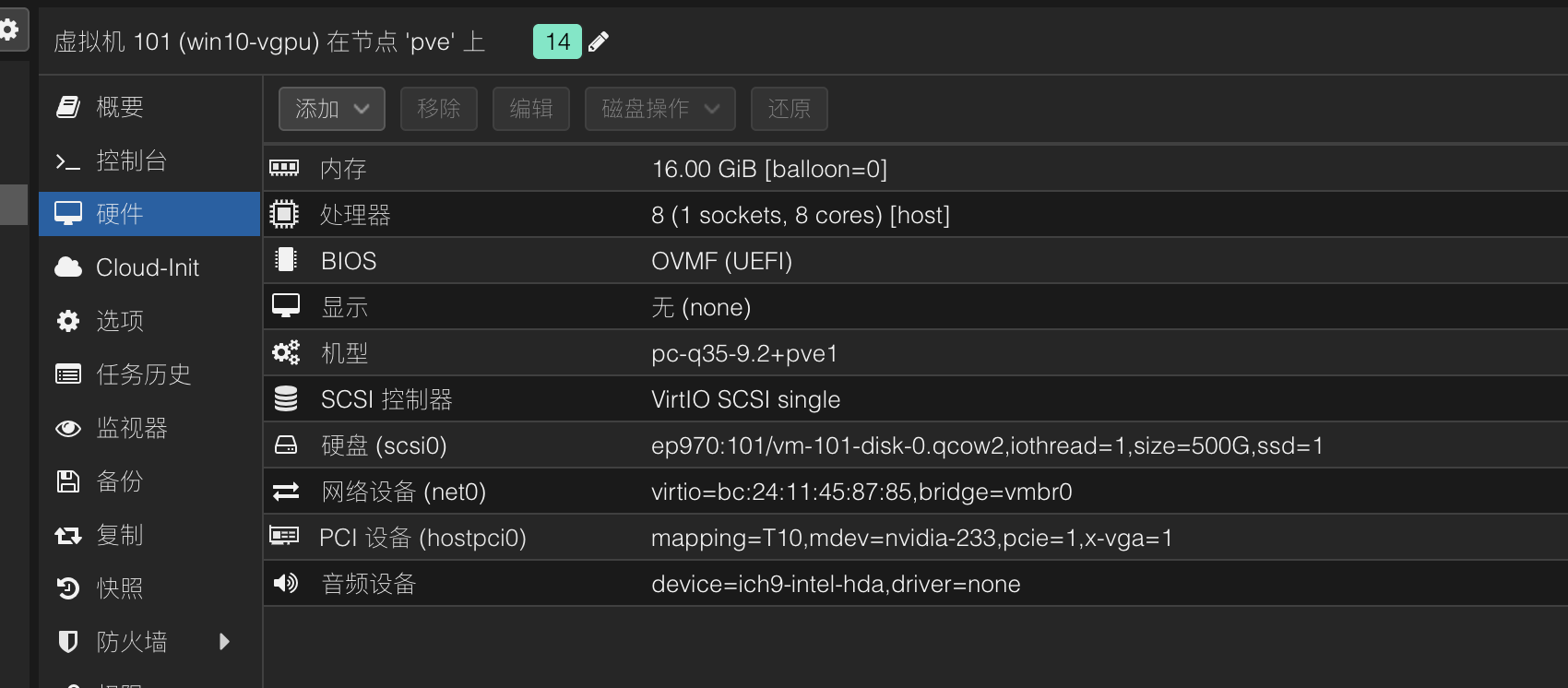Open the 概要 summary tab

(120, 107)
